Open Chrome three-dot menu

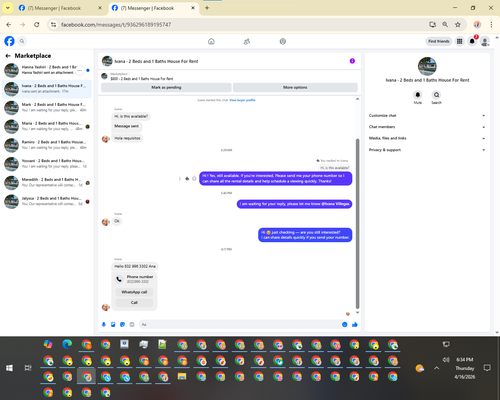click(491, 24)
